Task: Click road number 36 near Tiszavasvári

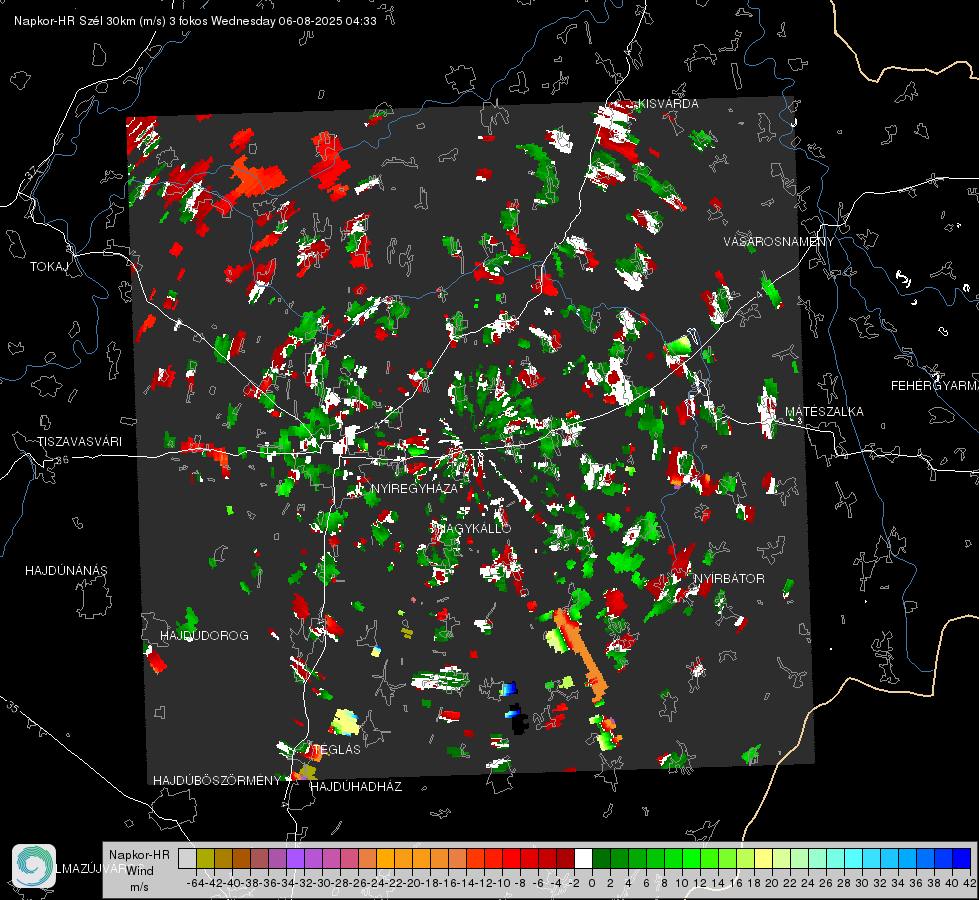Action: [62, 460]
